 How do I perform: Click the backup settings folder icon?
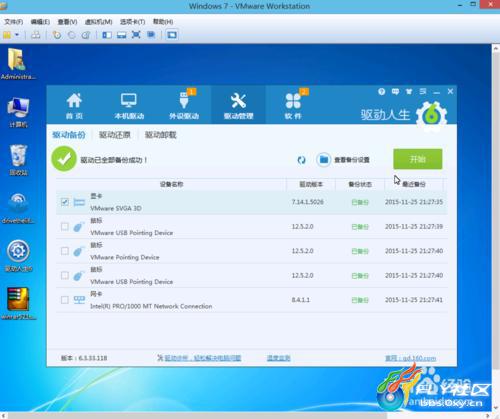pyautogui.click(x=323, y=160)
